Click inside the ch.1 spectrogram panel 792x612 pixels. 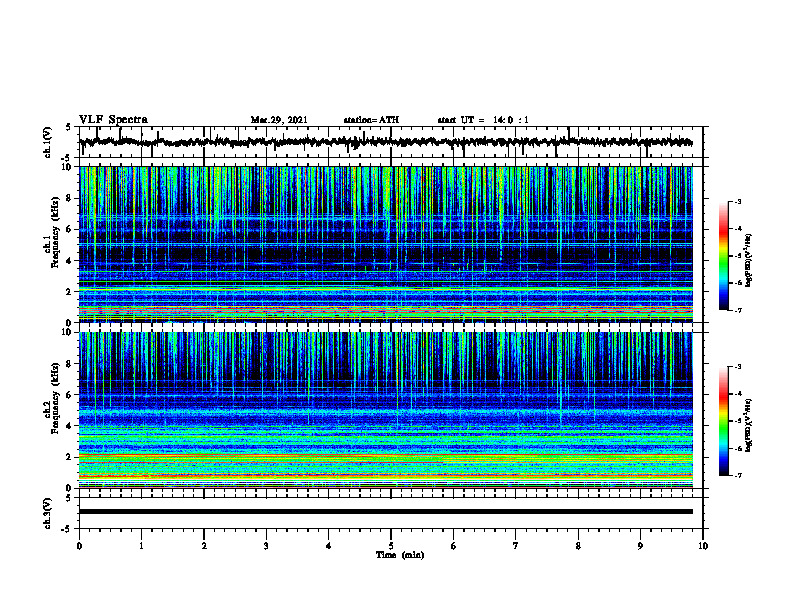pyautogui.click(x=386, y=244)
